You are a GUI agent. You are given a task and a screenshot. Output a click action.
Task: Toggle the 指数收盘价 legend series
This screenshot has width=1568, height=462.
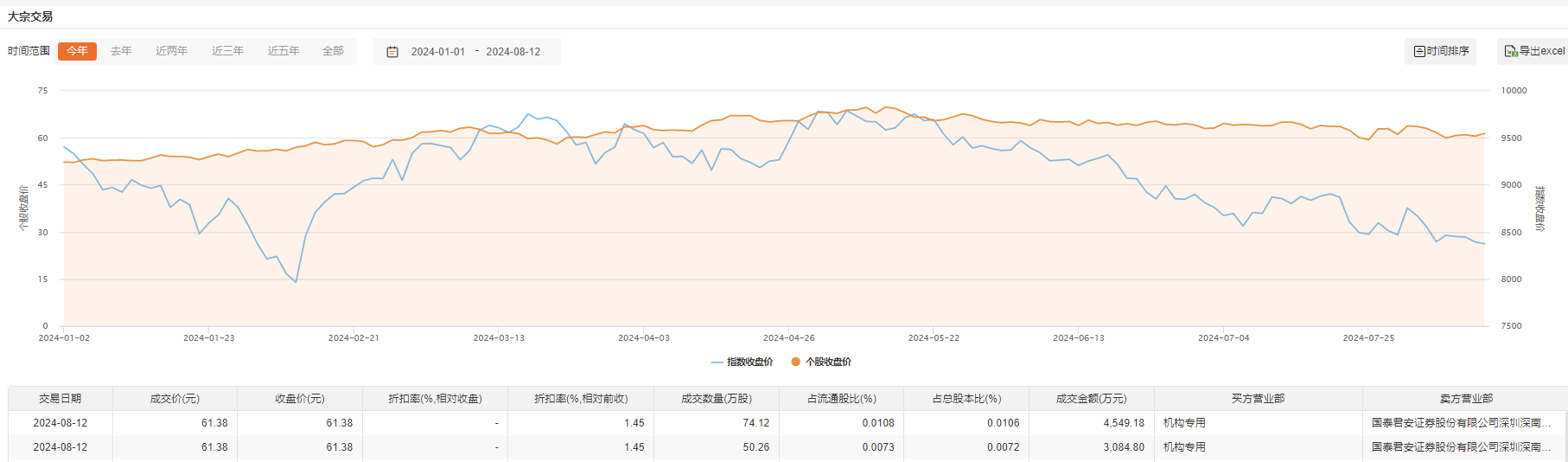(x=742, y=363)
